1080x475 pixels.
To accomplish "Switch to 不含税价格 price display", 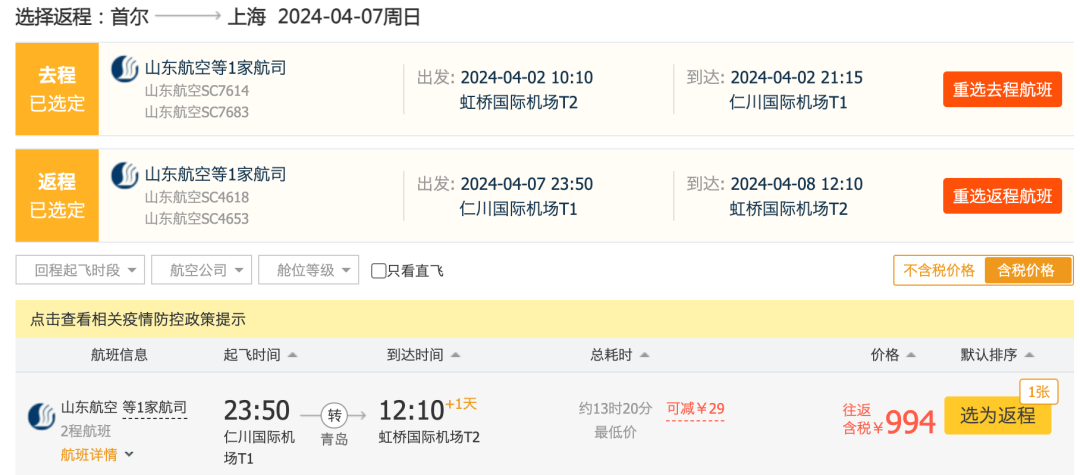I will click(x=939, y=270).
